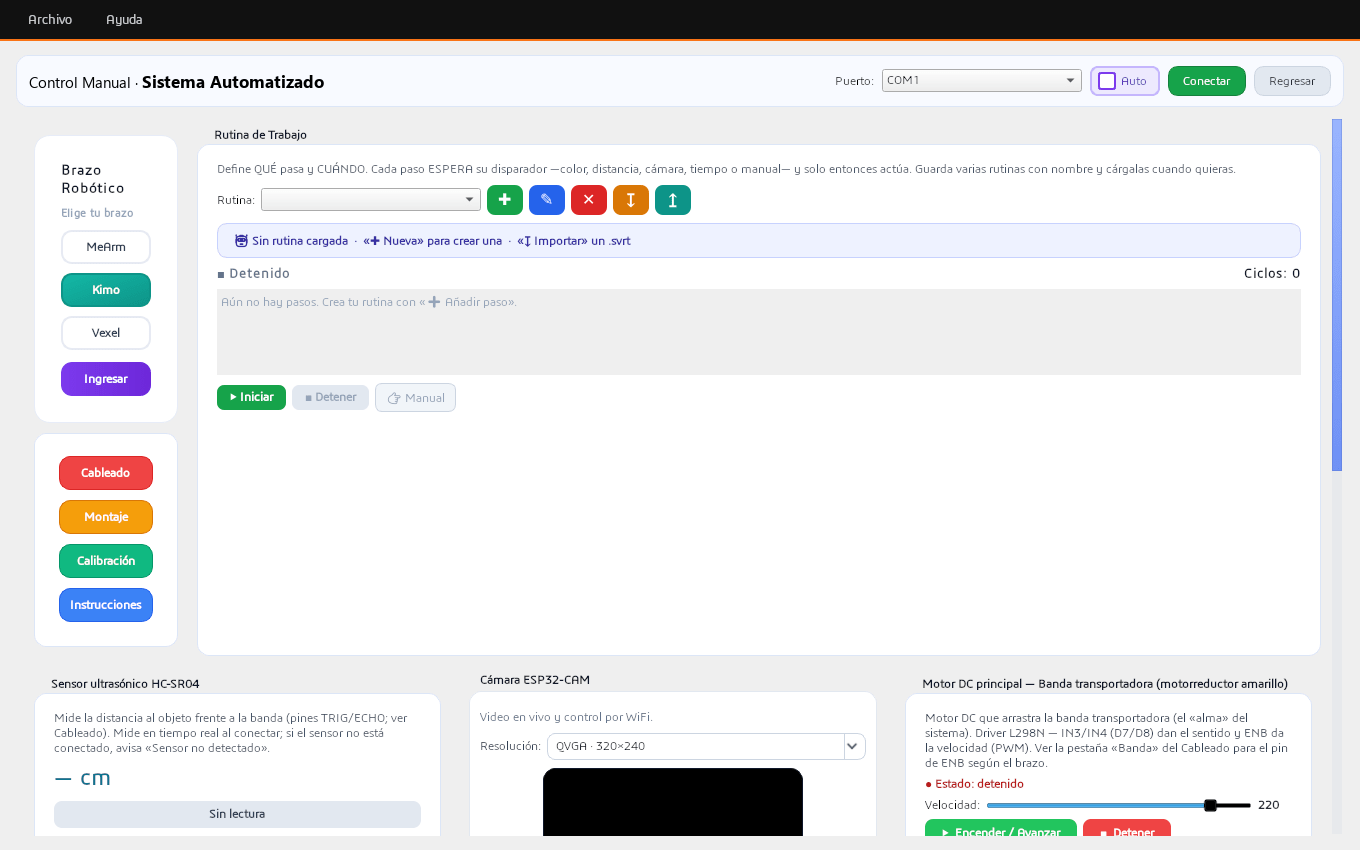
Task: Open the Archivo menu
Action: point(50,19)
